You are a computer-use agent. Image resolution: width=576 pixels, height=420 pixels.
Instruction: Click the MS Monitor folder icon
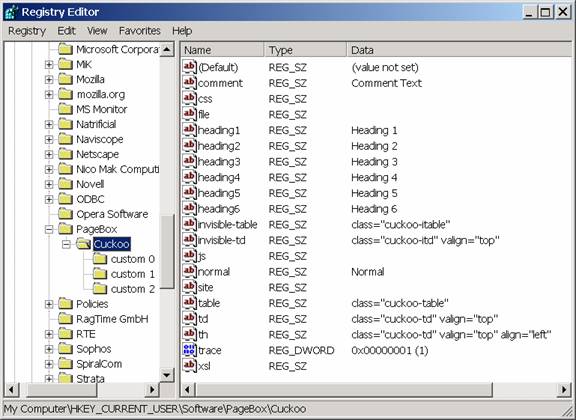click(65, 109)
